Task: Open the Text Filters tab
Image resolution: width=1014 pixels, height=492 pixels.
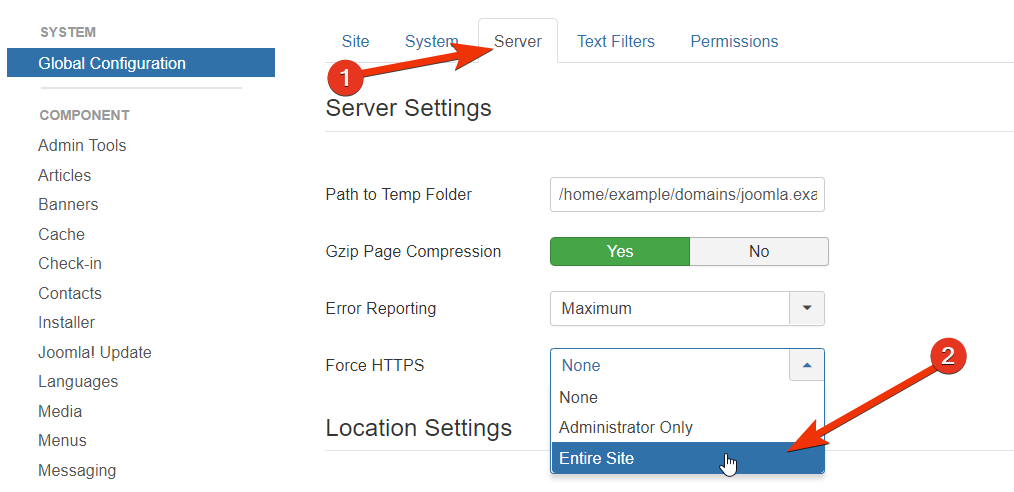Action: click(x=616, y=41)
